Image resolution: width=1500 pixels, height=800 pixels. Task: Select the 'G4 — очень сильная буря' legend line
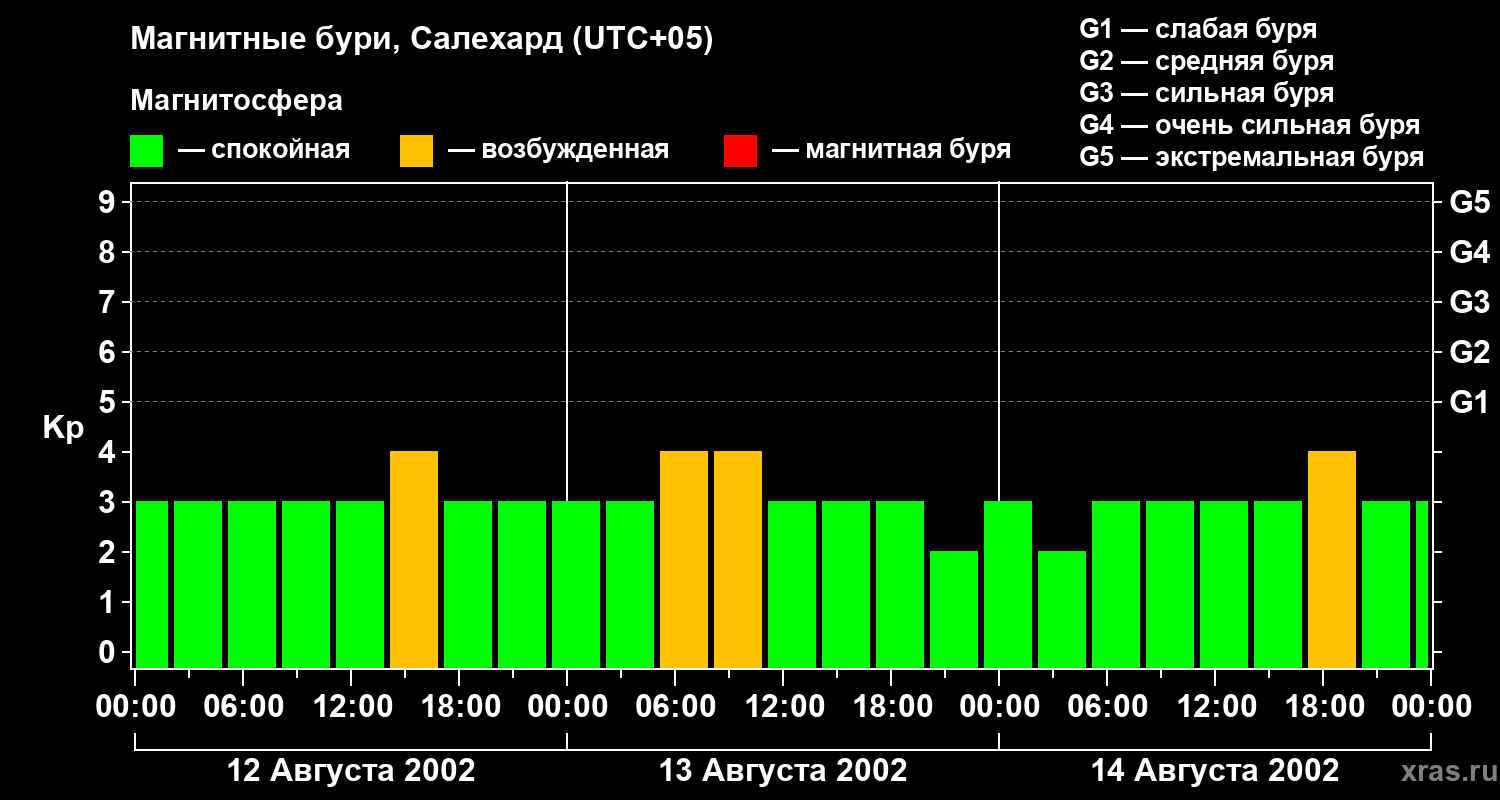[x=1250, y=125]
